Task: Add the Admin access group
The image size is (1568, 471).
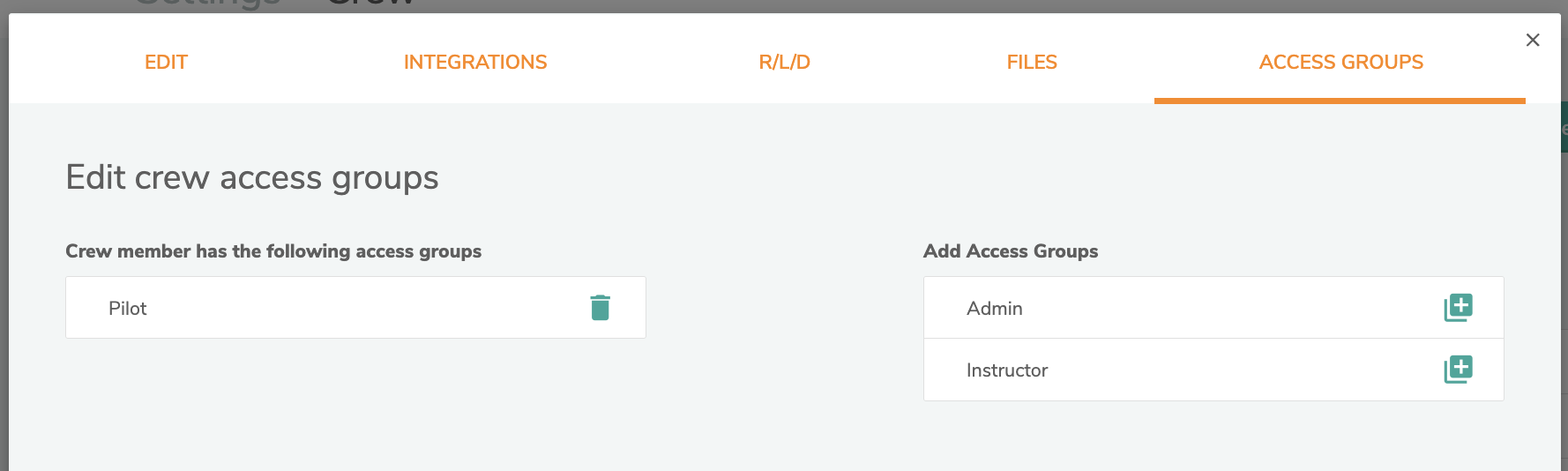Action: coord(1458,308)
